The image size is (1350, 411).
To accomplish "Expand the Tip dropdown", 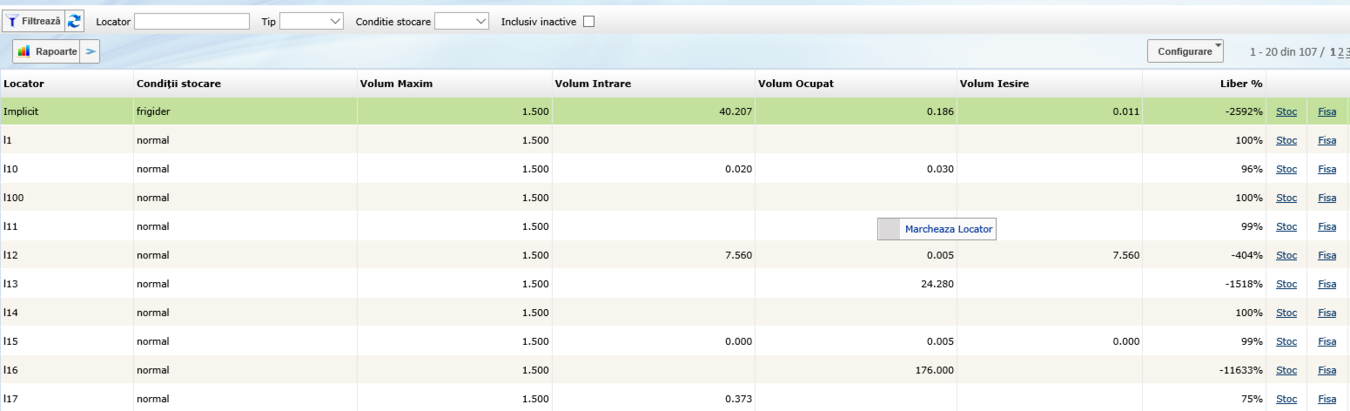I will [x=311, y=21].
